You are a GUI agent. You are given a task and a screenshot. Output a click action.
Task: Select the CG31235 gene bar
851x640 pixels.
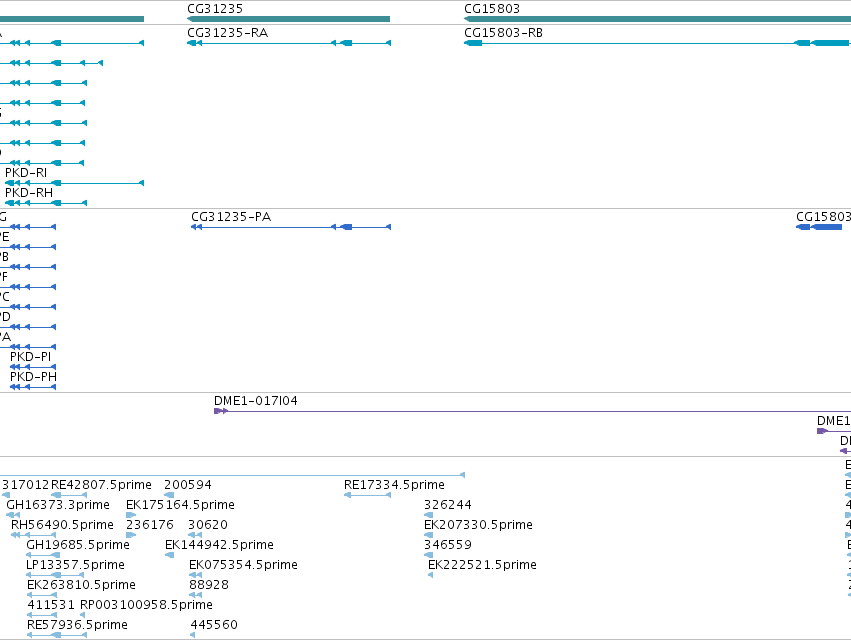pos(288,19)
